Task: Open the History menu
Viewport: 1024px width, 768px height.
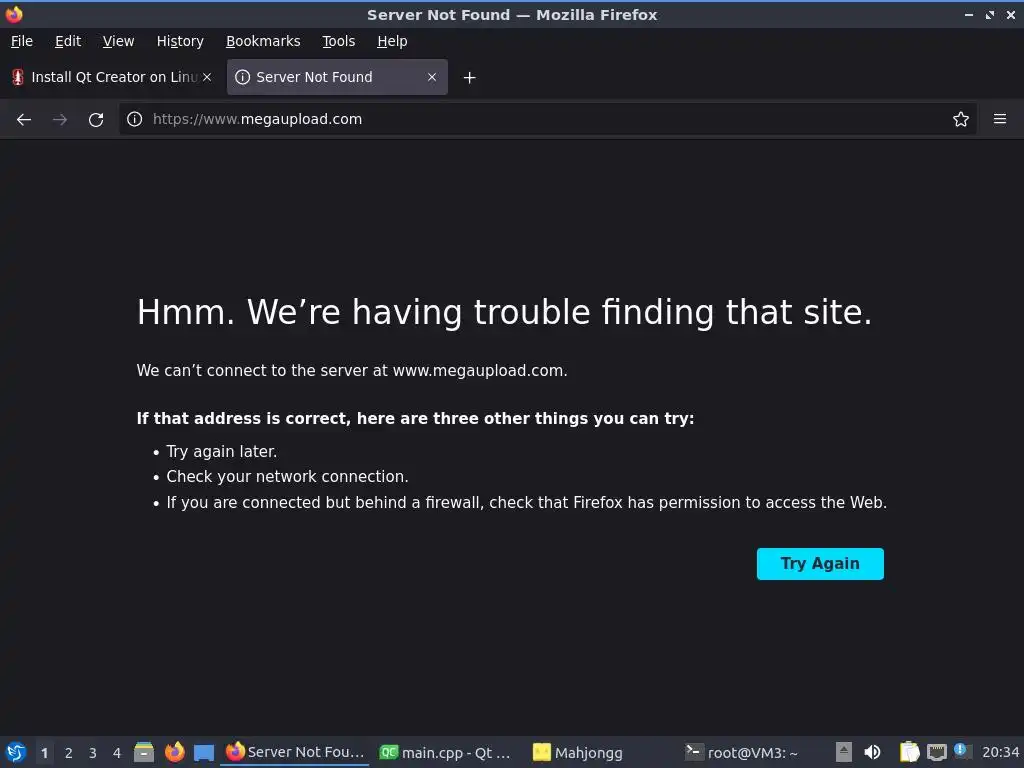Action: (x=180, y=41)
